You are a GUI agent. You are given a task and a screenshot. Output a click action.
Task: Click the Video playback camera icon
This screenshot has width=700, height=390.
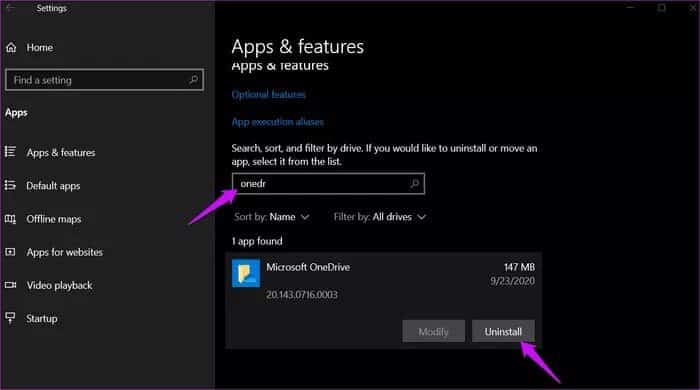10,285
